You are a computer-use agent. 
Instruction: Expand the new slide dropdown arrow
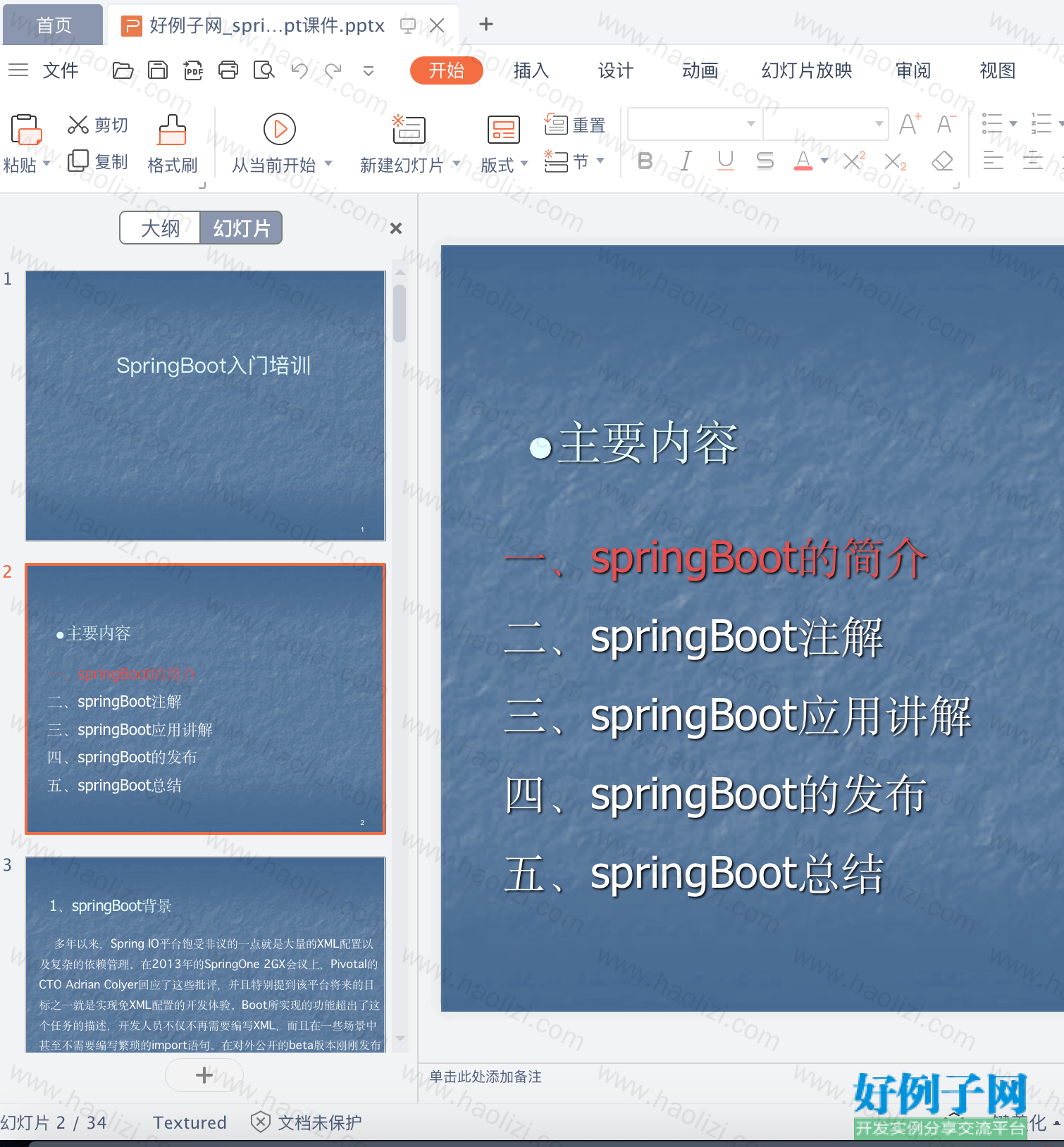(x=457, y=163)
